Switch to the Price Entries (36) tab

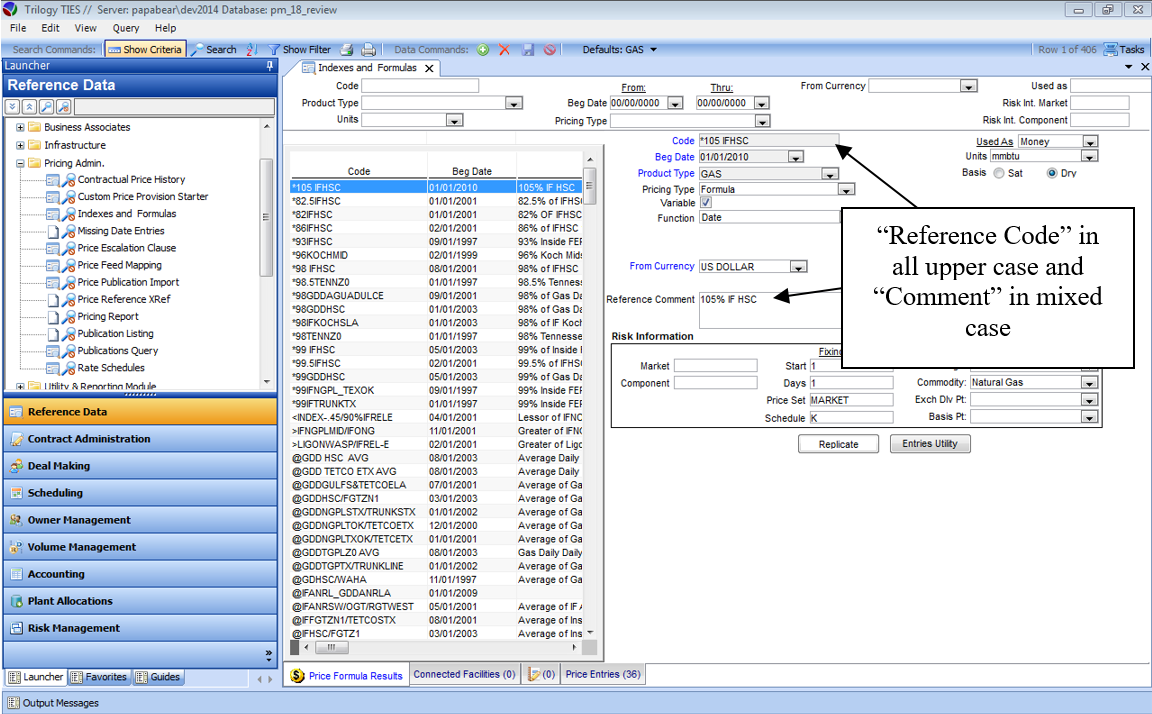(x=603, y=675)
